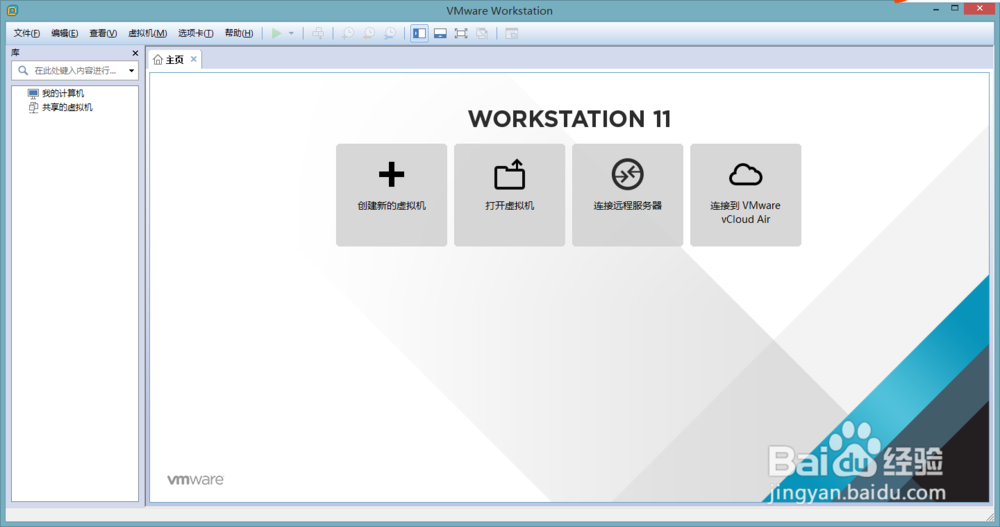
Task: Open the snapshot manager toolbar icon
Action: point(390,33)
